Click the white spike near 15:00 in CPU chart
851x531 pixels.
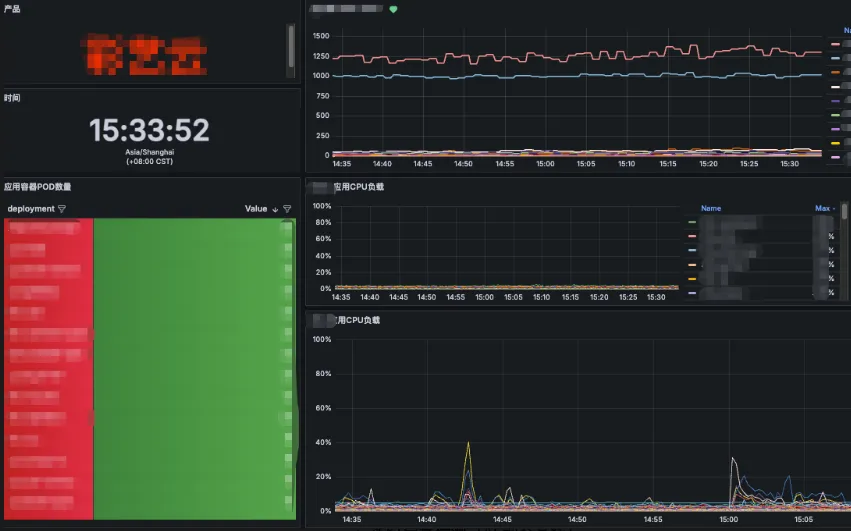(x=733, y=459)
